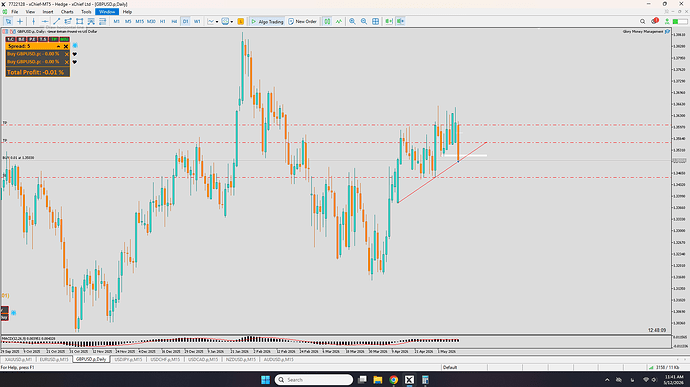The image size is (690, 387).
Task: Open the Fibonacci retracement tool
Action: 91,21
